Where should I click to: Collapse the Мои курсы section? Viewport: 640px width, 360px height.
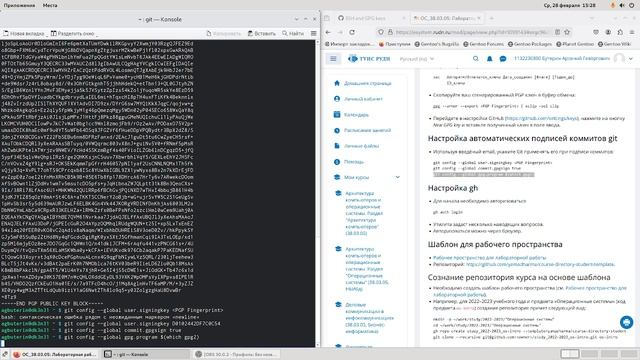click(x=398, y=177)
